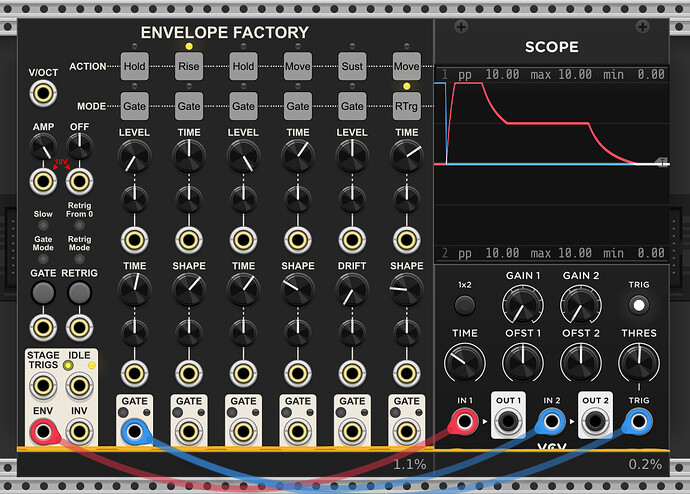Click the IDLE output jack
This screenshot has width=690, height=494.
[x=79, y=386]
